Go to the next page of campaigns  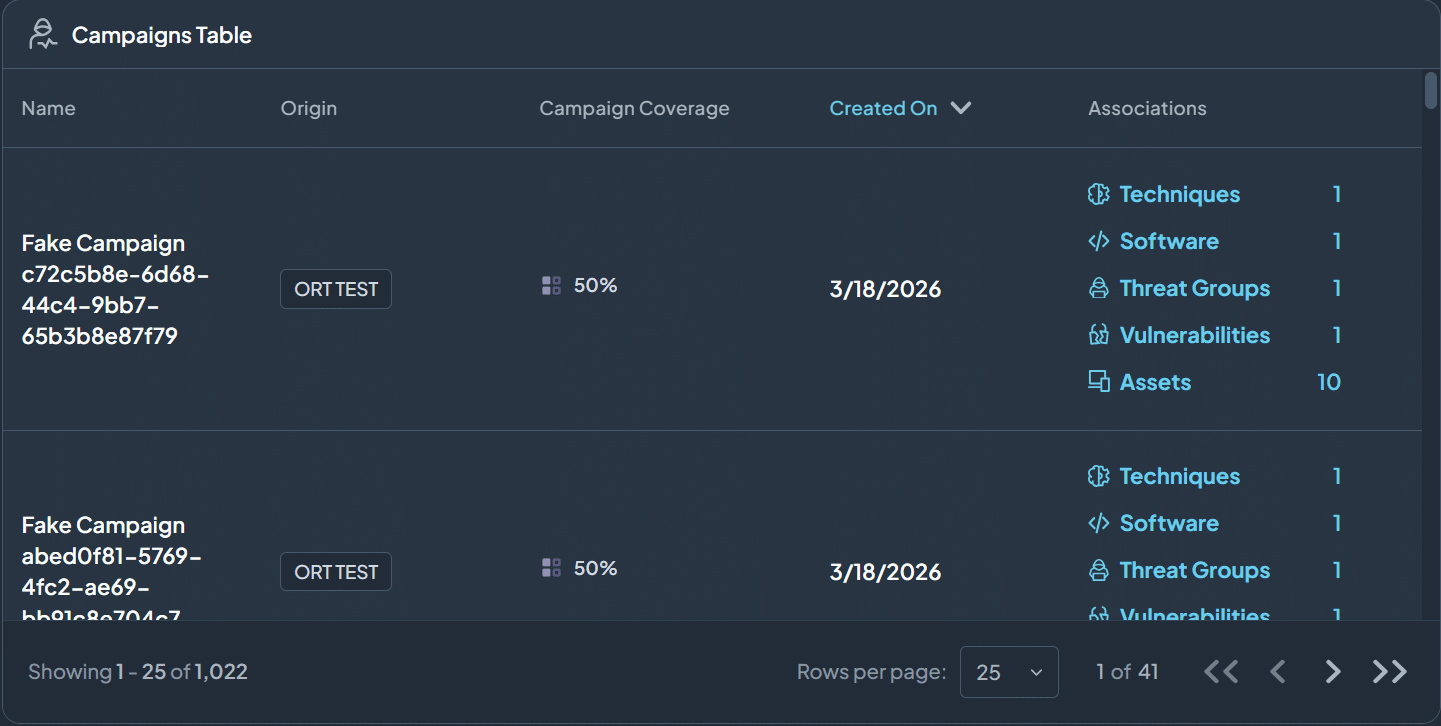click(1333, 671)
